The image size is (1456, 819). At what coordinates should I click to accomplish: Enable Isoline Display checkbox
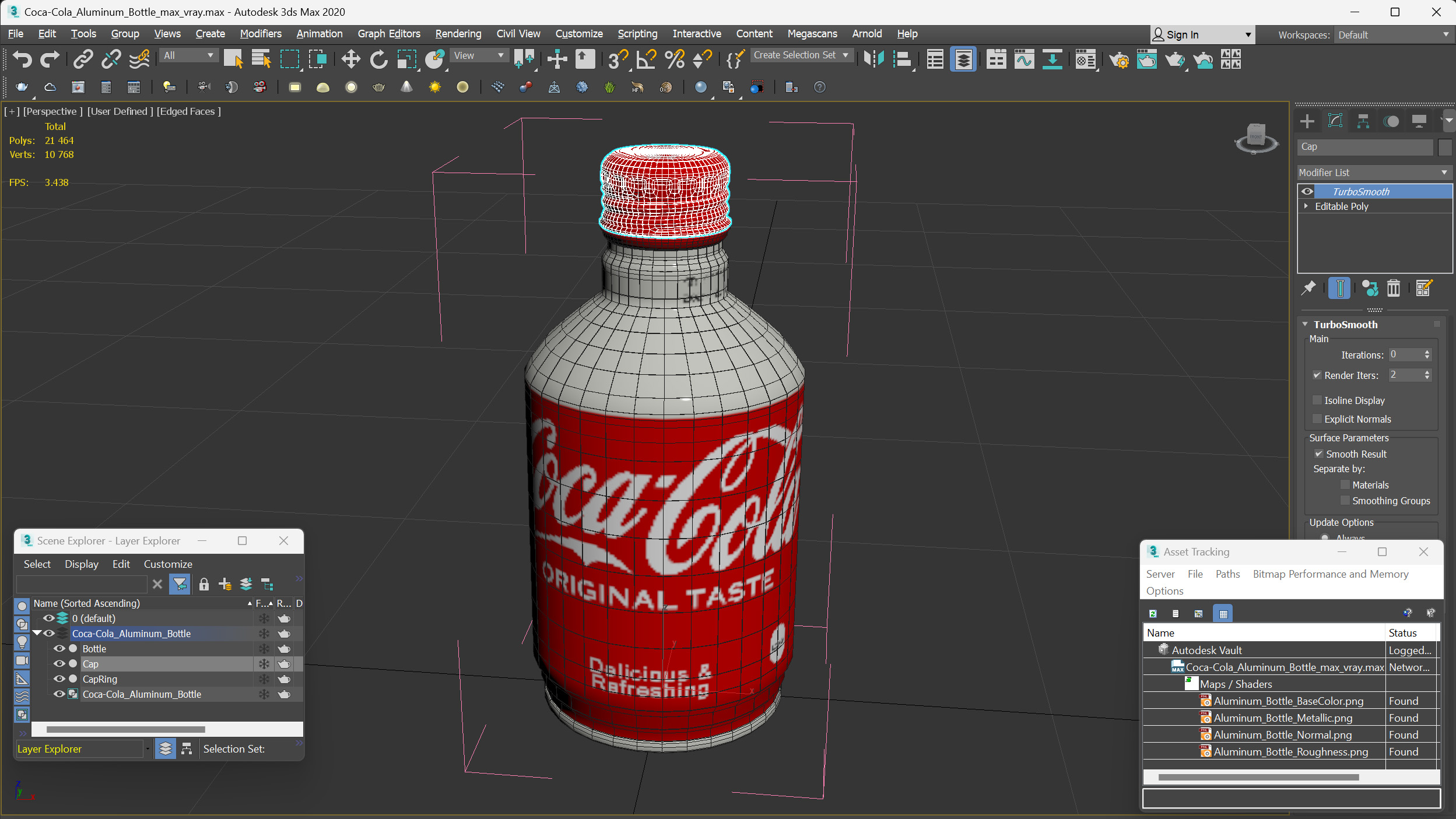(x=1317, y=400)
